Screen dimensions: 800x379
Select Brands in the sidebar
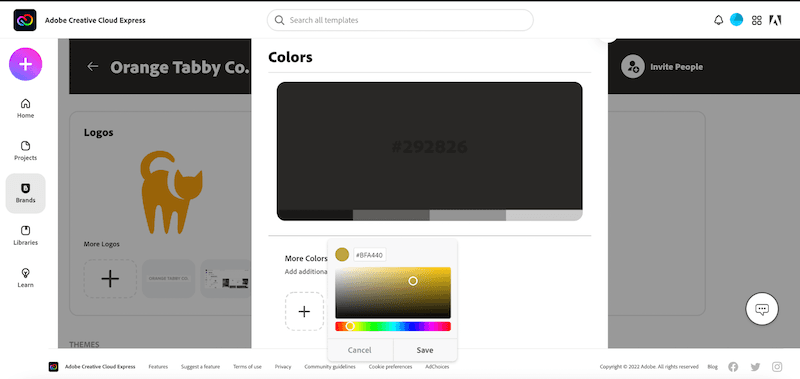coord(26,193)
